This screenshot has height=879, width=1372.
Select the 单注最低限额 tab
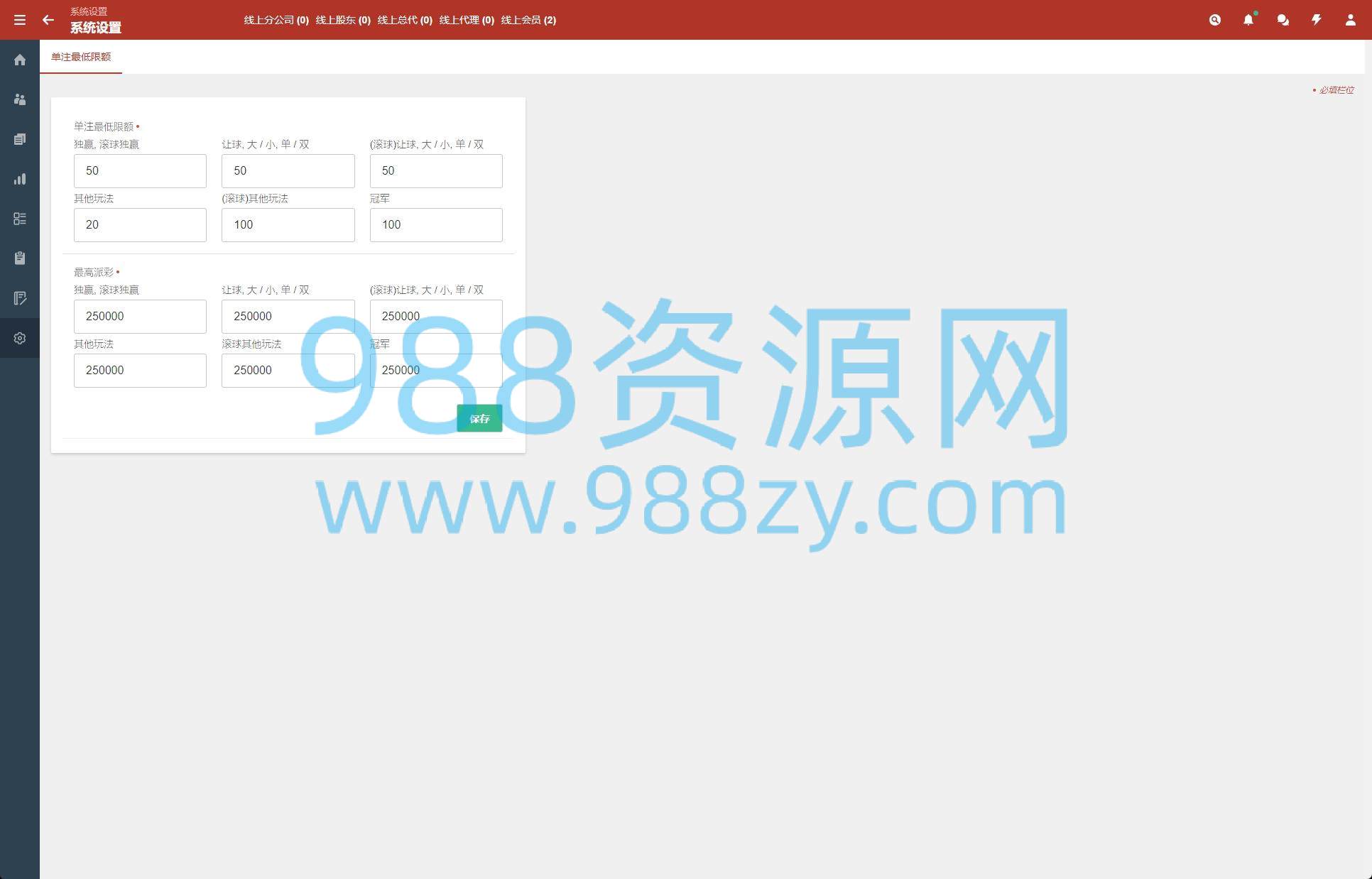pos(81,57)
